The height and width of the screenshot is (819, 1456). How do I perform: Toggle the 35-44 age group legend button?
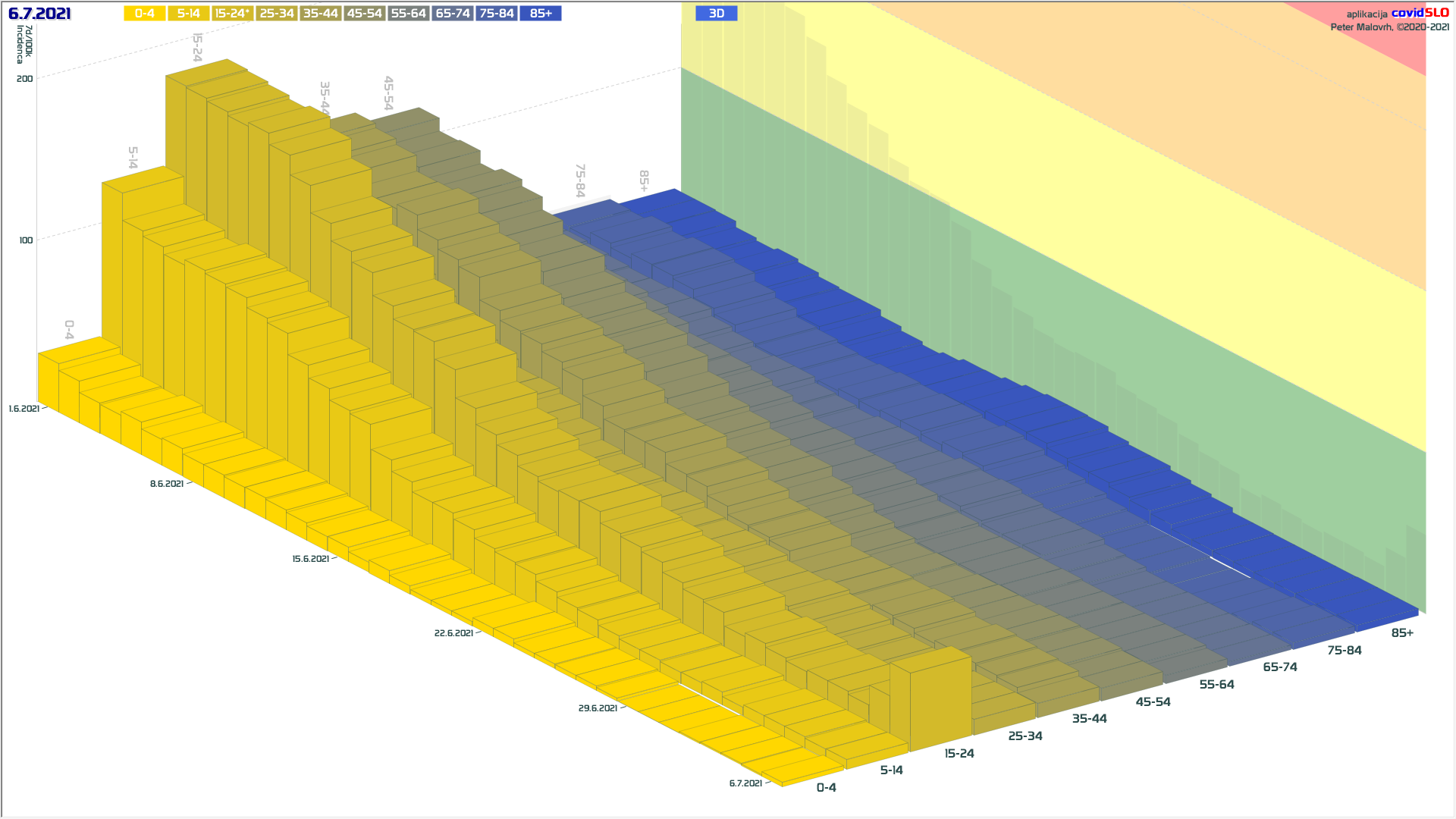point(320,14)
